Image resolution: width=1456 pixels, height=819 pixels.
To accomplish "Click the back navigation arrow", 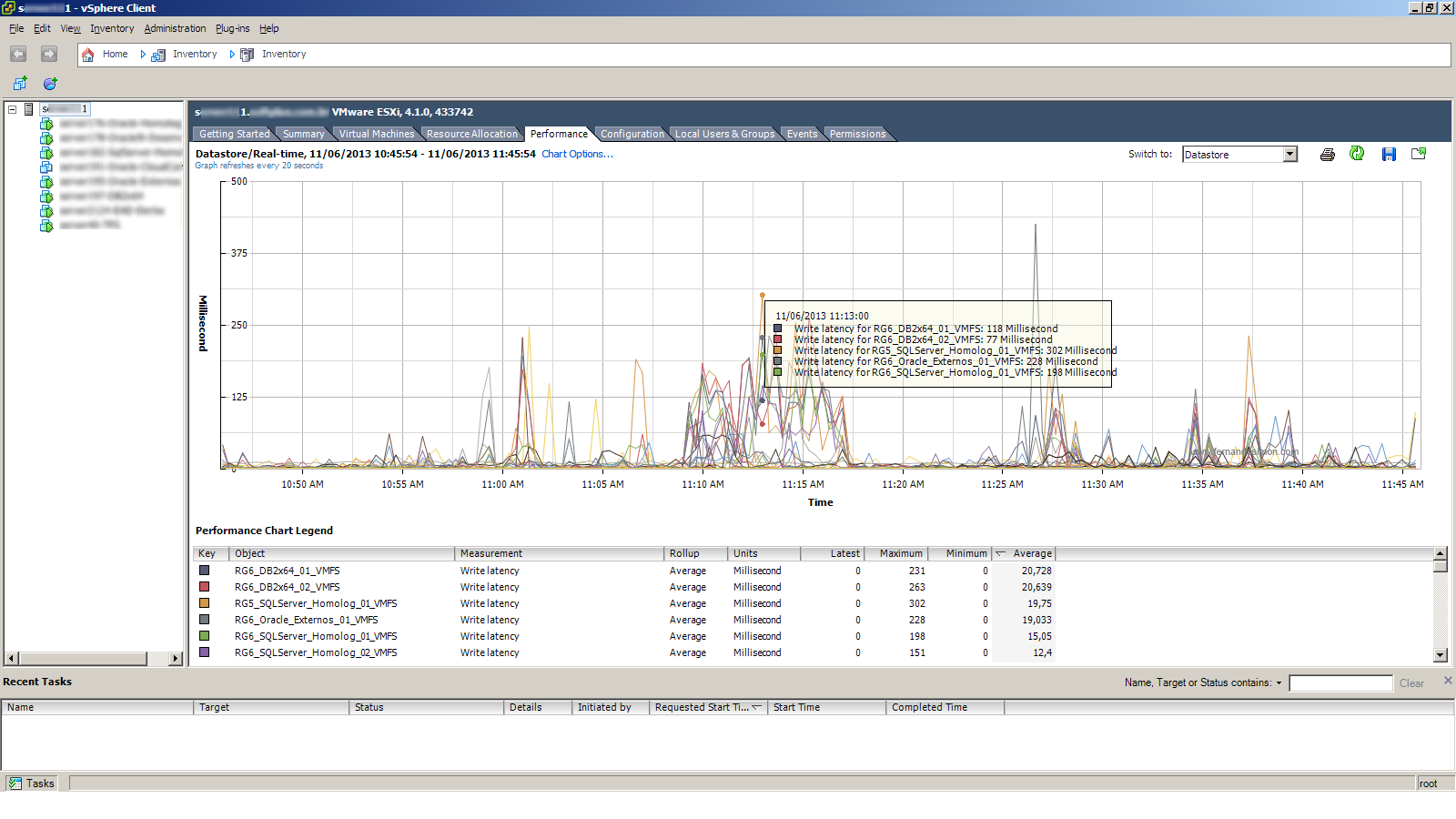I will (18, 55).
